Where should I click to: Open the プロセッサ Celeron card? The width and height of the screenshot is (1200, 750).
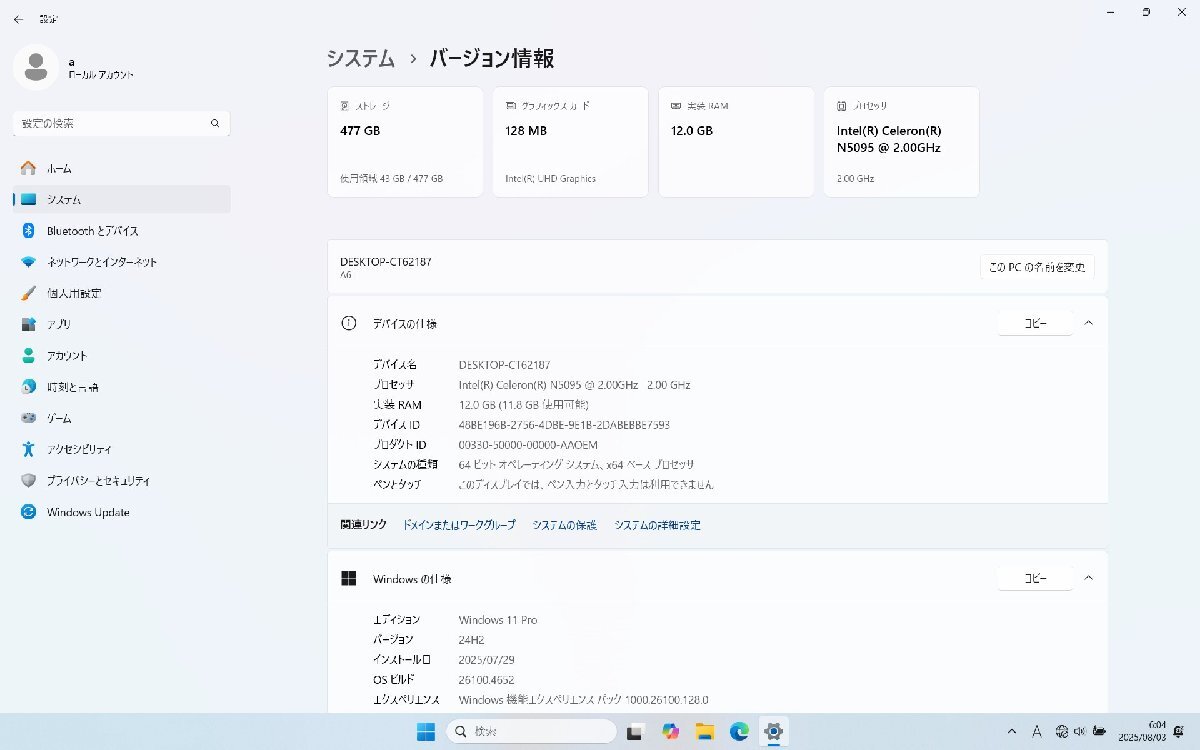click(x=901, y=142)
